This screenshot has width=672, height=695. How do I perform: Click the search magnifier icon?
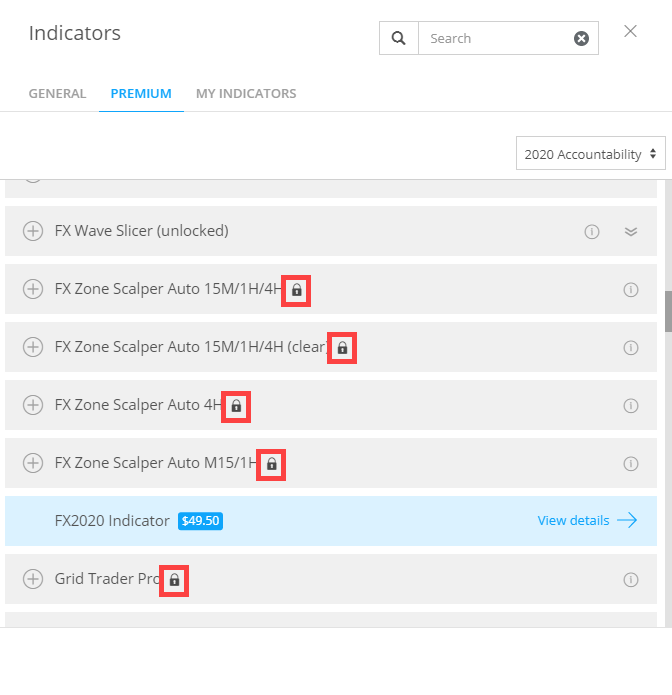point(399,38)
